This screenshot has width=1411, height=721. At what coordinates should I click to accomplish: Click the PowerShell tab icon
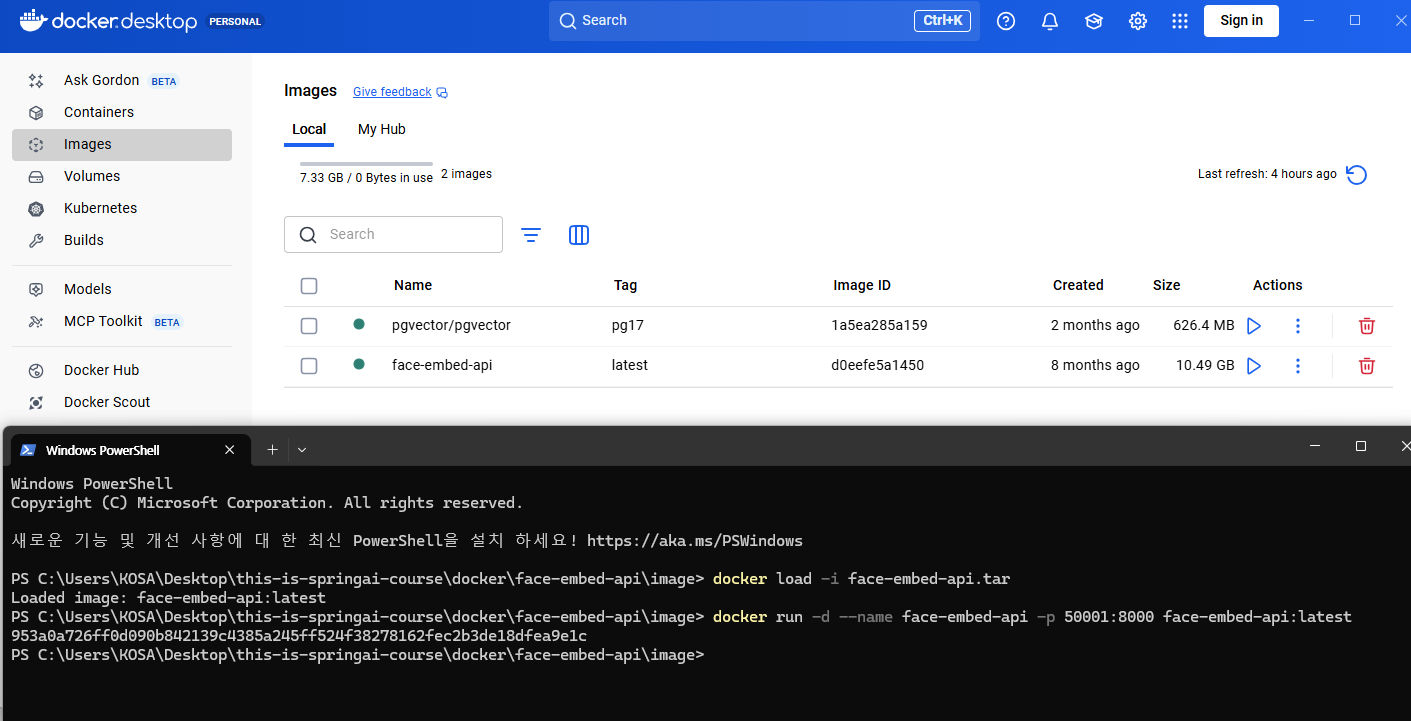[x=28, y=450]
